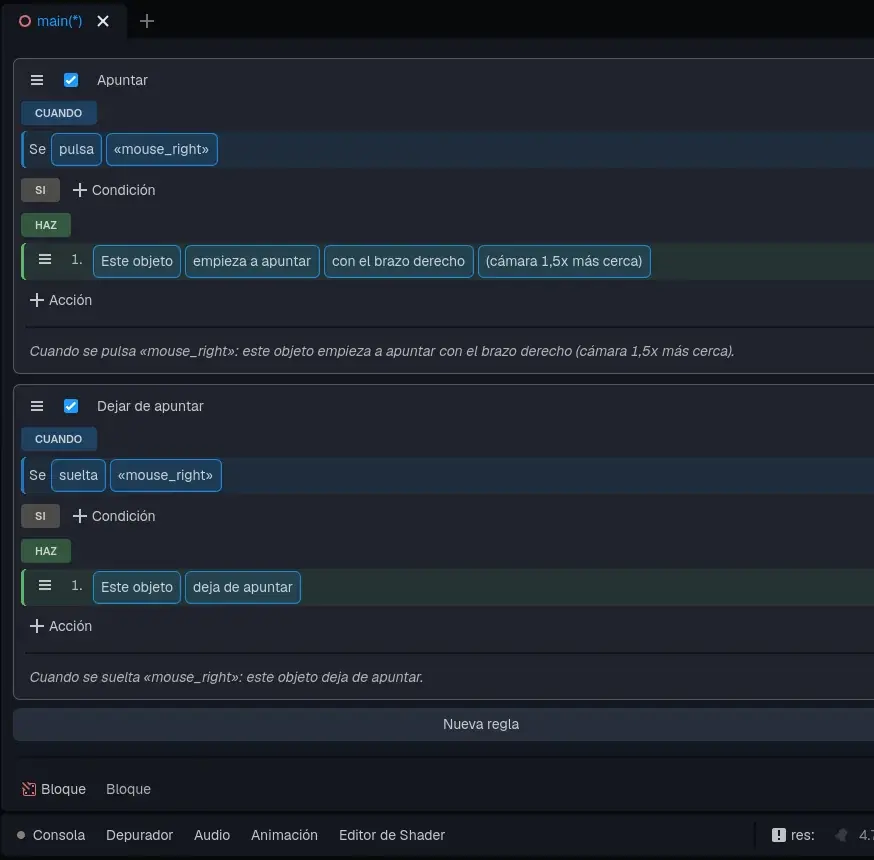
Task: Click the res: warning icon
Action: click(x=779, y=835)
